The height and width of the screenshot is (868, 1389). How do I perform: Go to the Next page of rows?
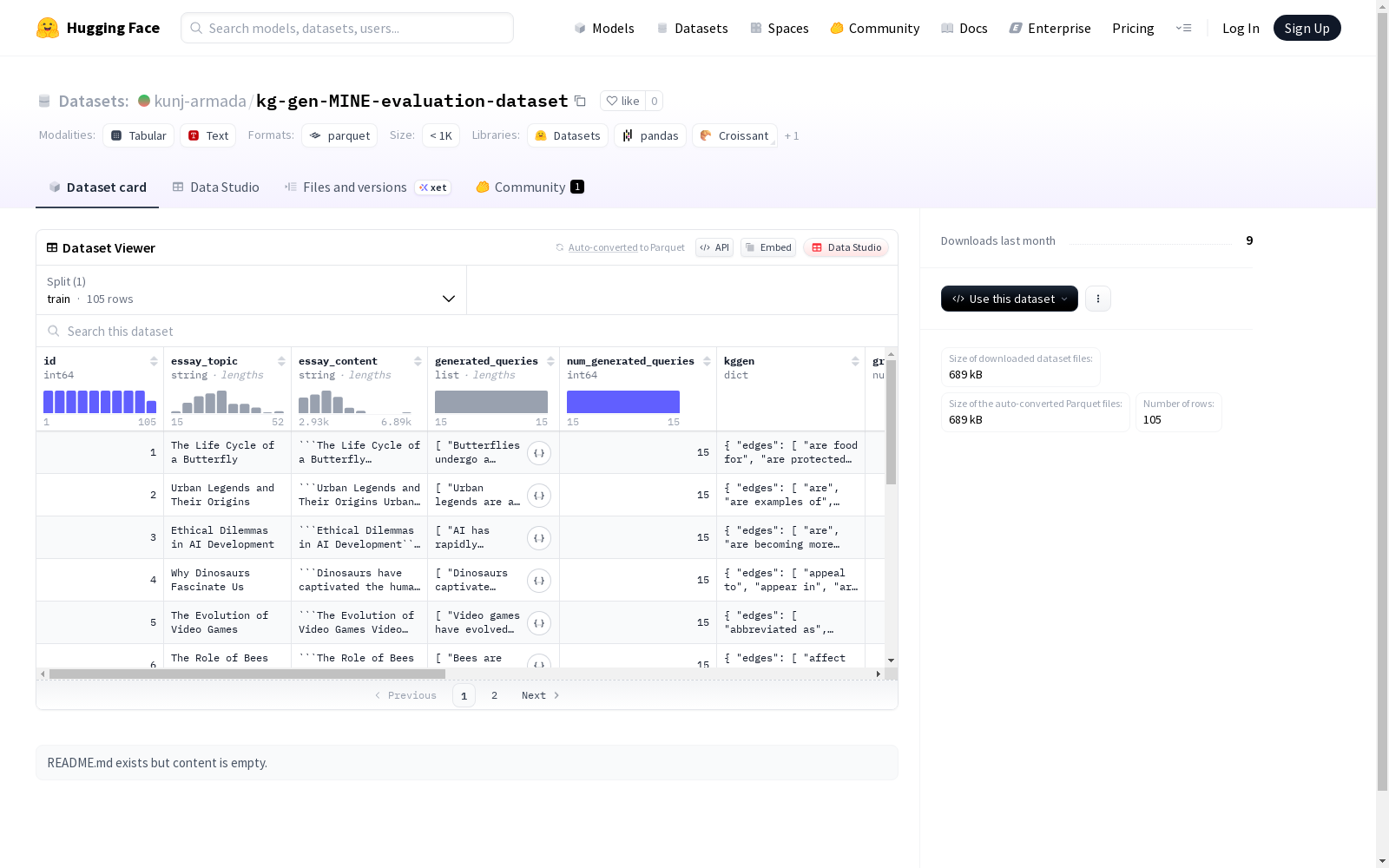[541, 695]
